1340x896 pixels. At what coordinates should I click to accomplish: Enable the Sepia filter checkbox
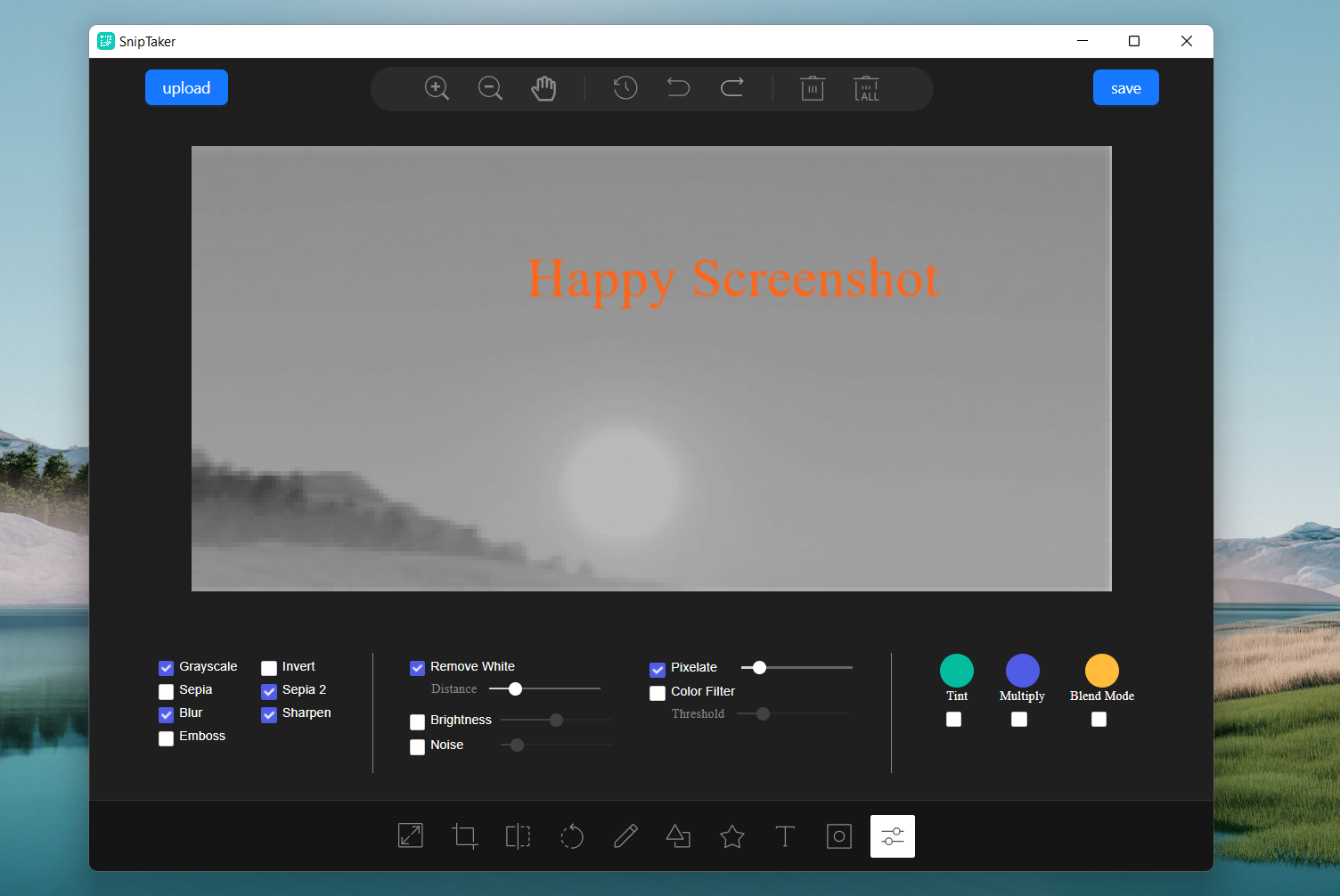pos(166,691)
